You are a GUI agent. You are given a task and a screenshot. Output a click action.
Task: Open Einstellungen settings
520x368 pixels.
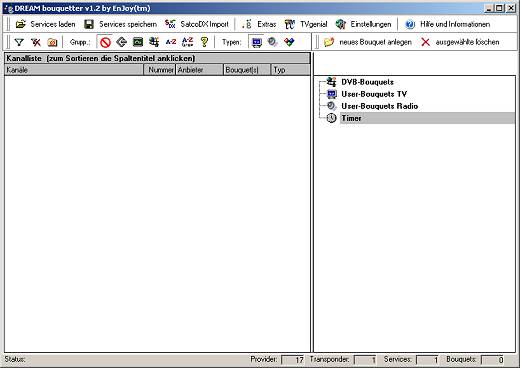pos(363,24)
